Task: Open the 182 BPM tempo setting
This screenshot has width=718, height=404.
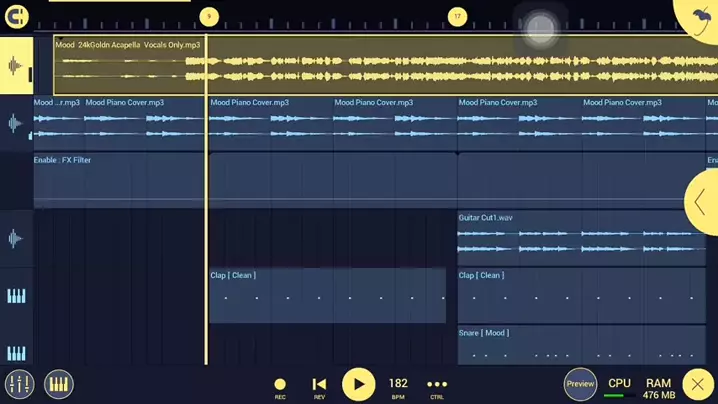Action: tap(398, 385)
